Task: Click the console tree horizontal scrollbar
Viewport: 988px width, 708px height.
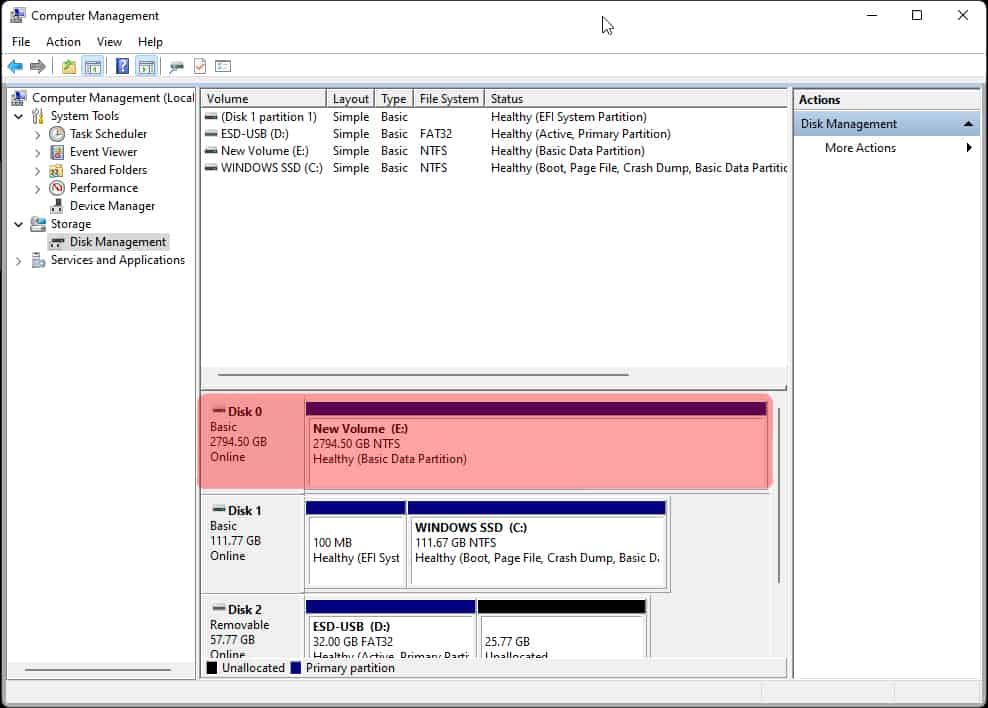Action: pyautogui.click(x=98, y=670)
